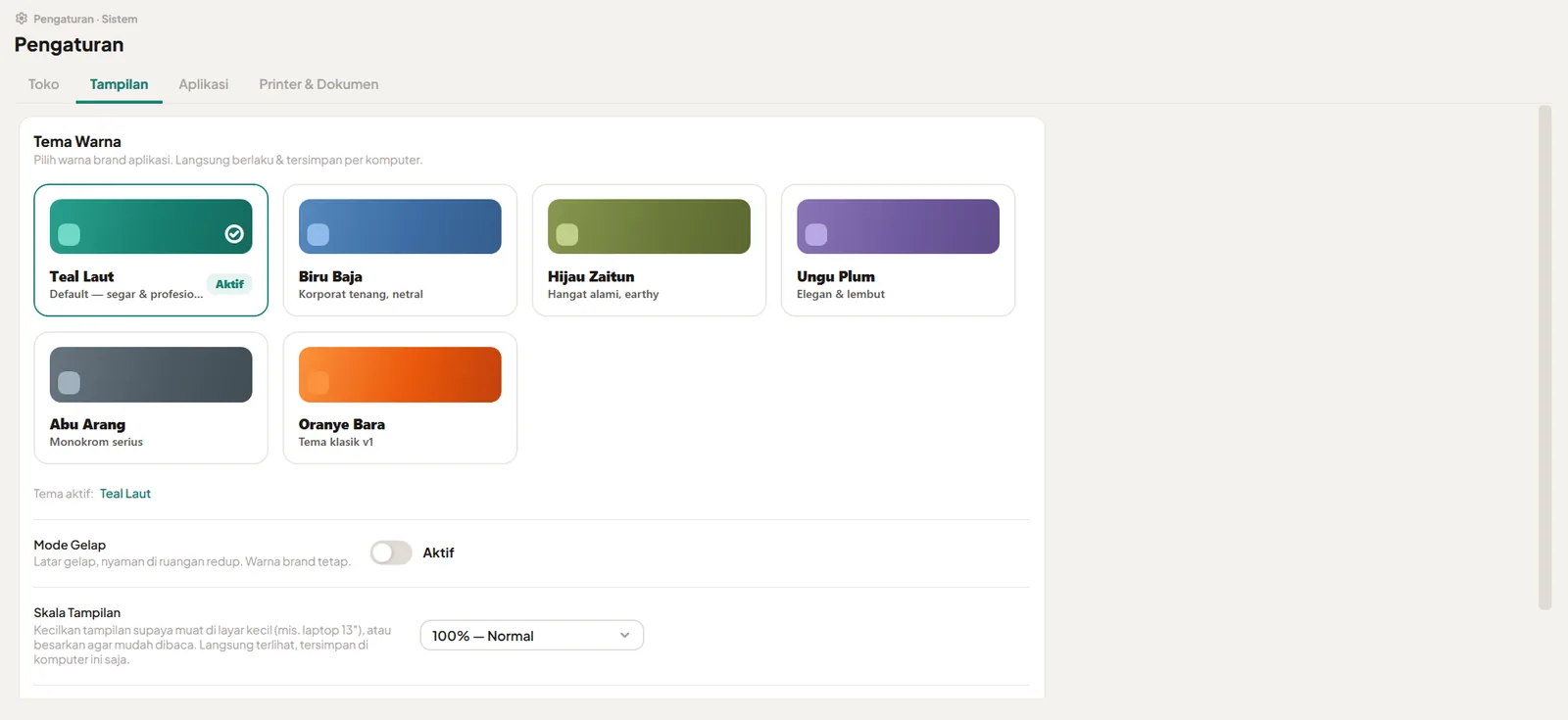This screenshot has height=720, width=1568.
Task: Click the chevron arrow of 100% Normal
Action: coord(624,635)
